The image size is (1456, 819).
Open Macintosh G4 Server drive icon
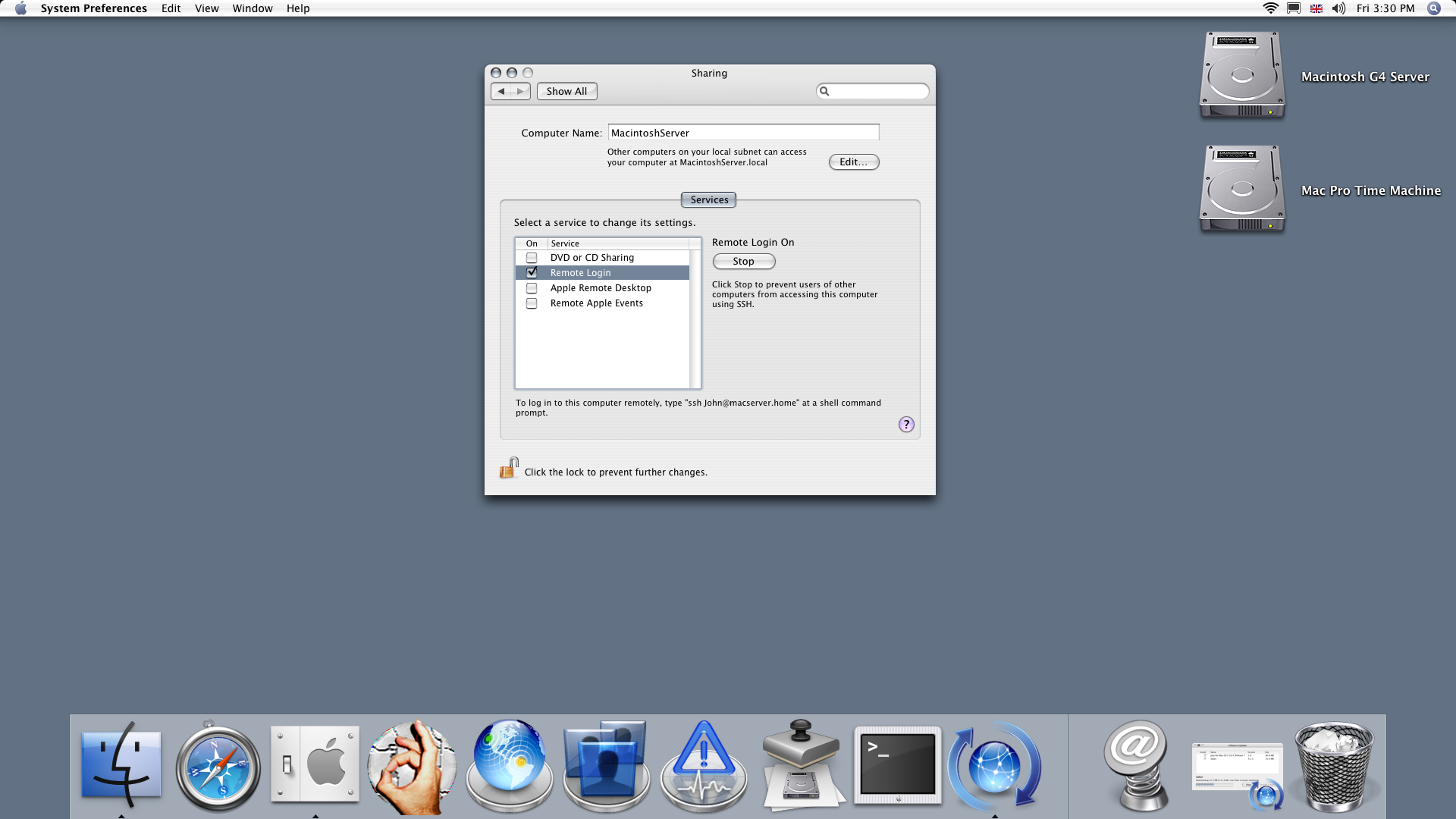[x=1242, y=76]
